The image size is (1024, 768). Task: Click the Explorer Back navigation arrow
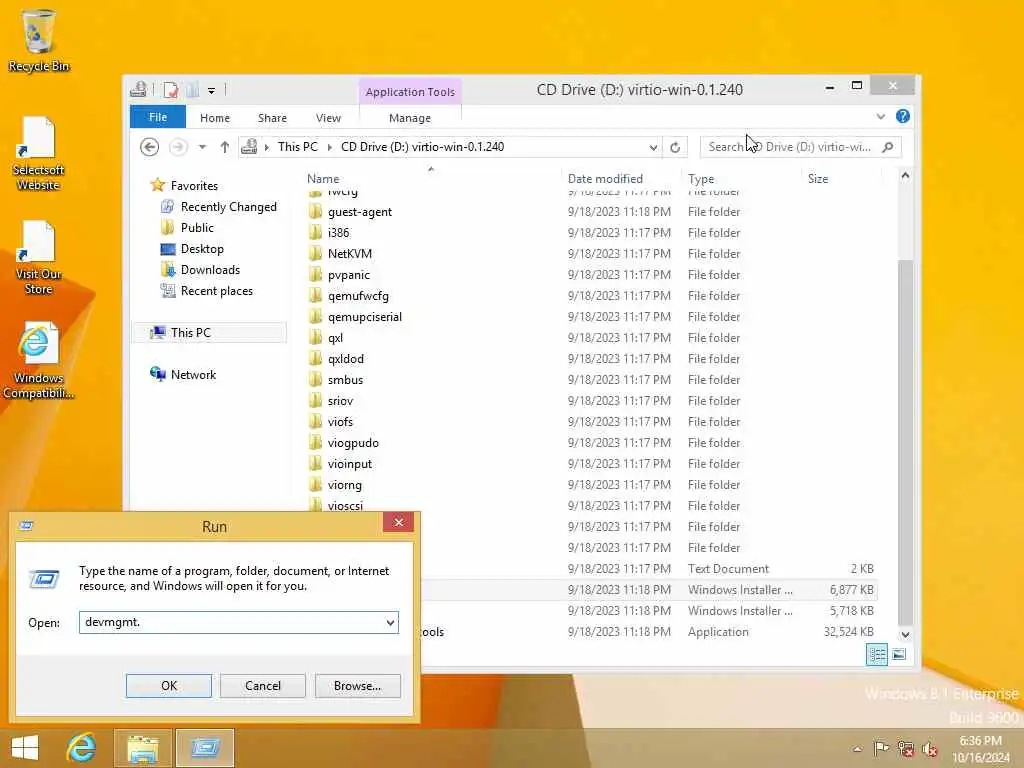tap(150, 147)
